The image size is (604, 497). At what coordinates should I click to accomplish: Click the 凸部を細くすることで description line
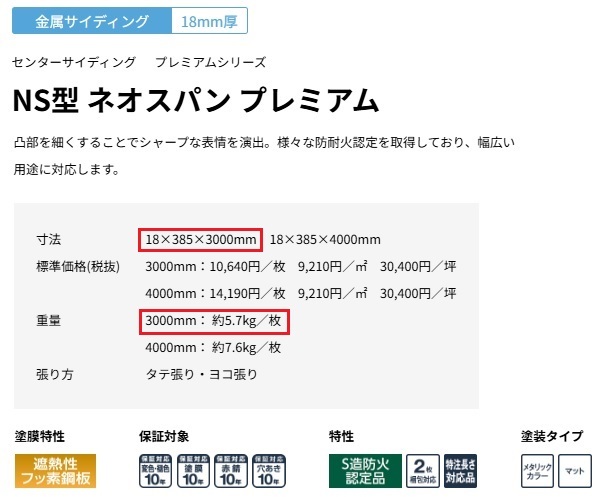(264, 143)
